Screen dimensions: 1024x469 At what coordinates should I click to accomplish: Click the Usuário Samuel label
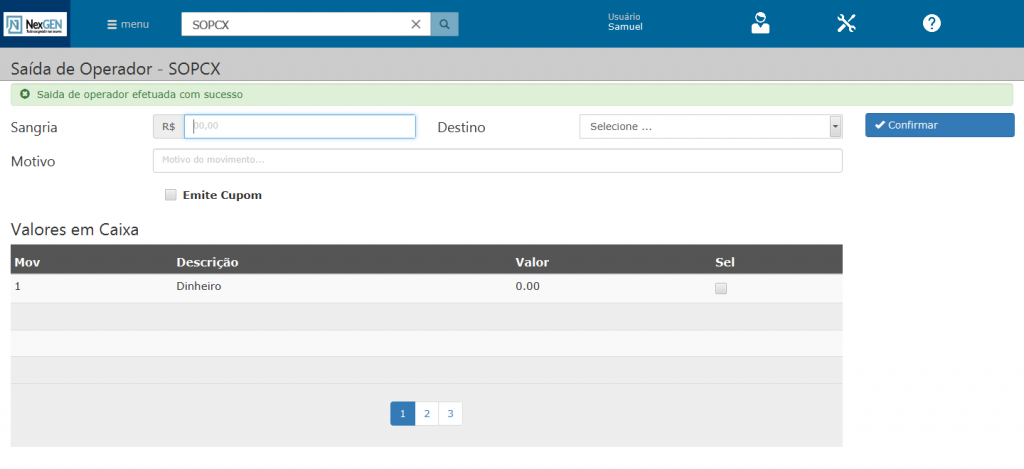pyautogui.click(x=625, y=22)
